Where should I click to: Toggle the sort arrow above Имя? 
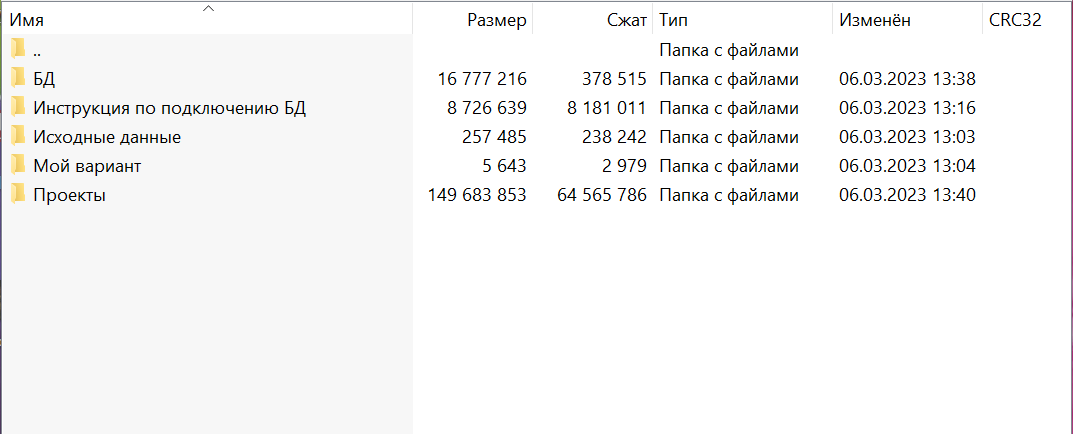tap(208, 8)
